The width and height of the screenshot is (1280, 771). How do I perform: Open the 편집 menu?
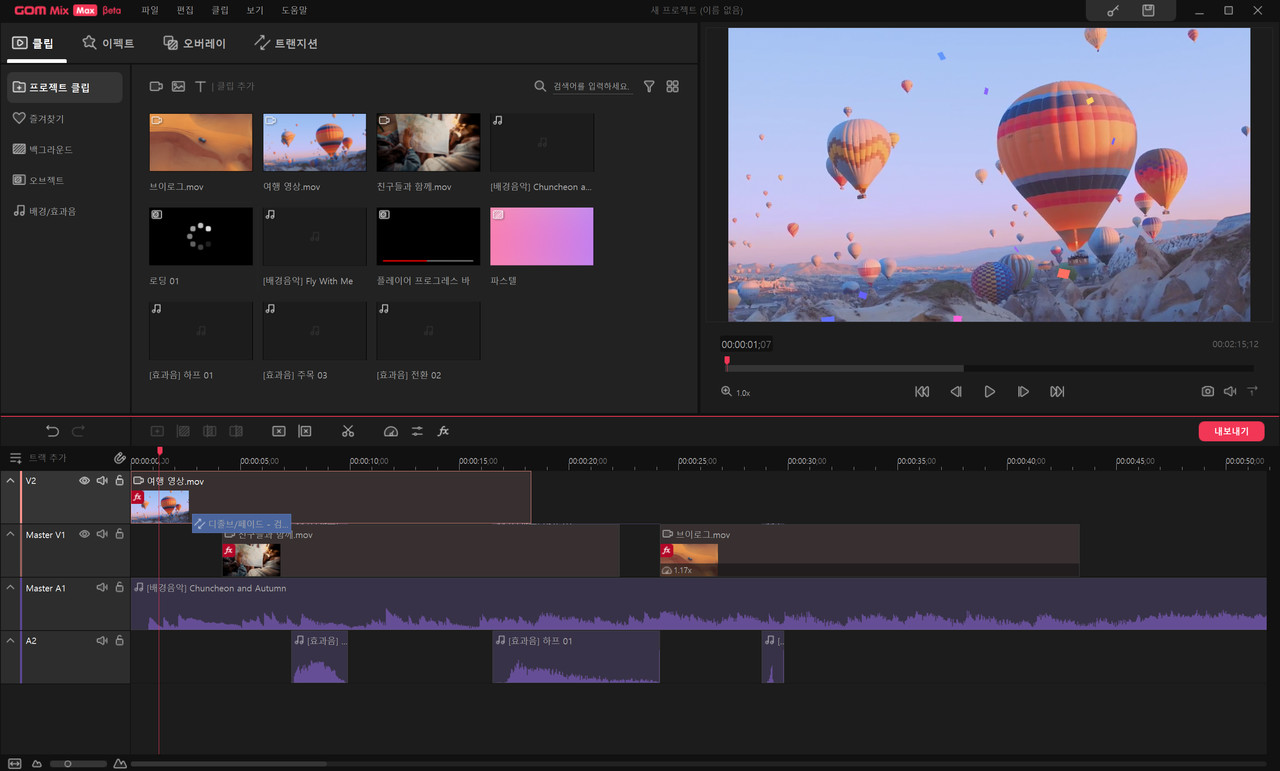[x=185, y=10]
